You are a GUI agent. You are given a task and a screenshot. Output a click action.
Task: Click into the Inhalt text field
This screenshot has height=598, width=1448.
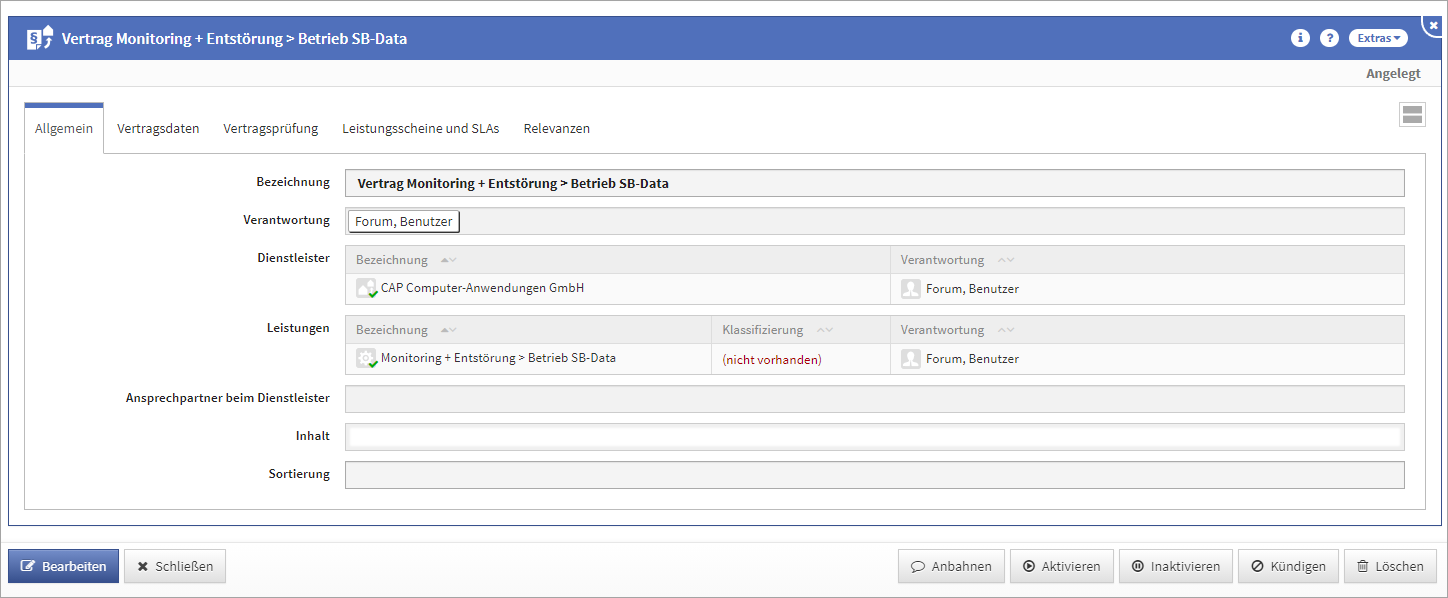pyautogui.click(x=874, y=437)
